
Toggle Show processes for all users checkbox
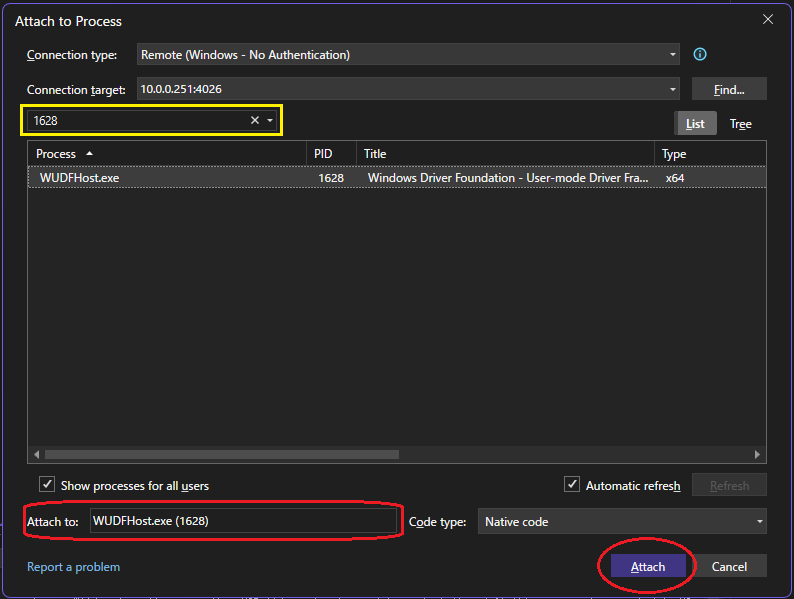46,485
